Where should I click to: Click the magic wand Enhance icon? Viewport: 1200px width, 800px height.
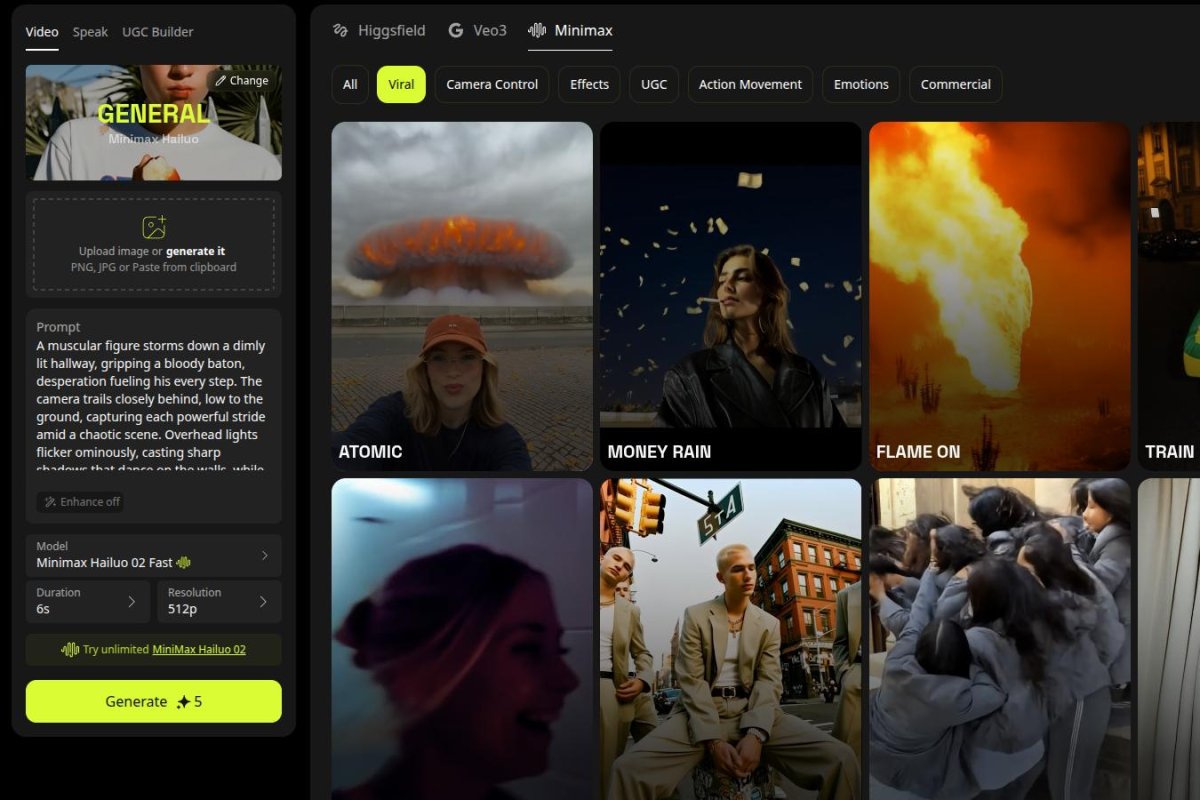tap(49, 502)
